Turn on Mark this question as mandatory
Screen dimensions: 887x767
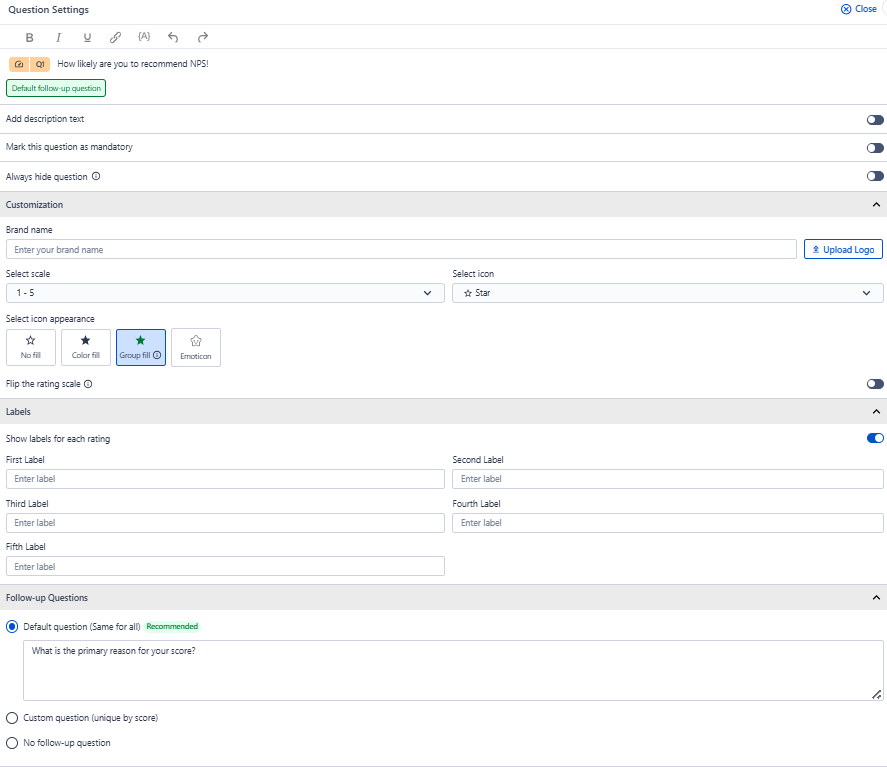pos(875,147)
